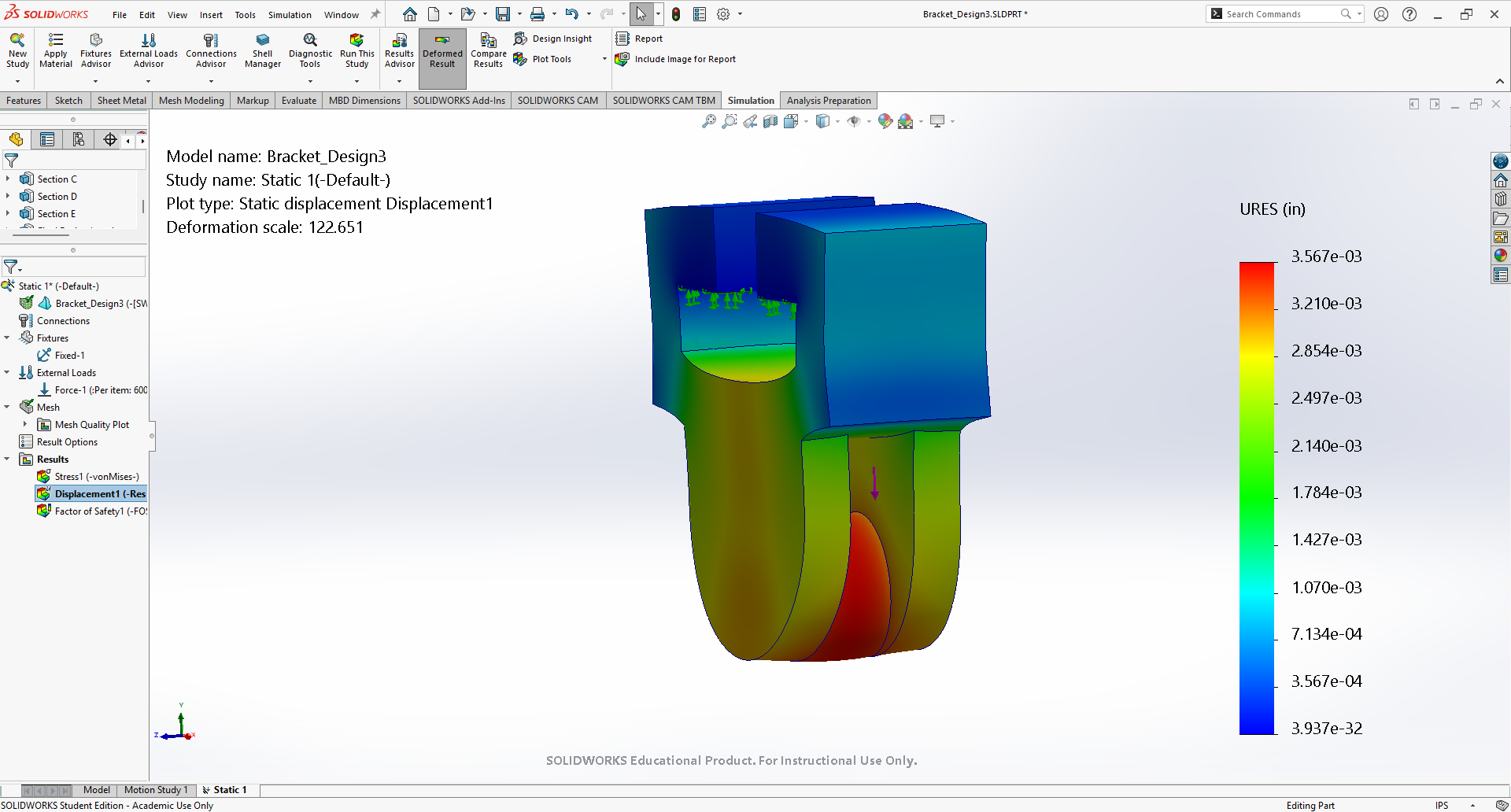Screen dimensions: 1511x812
Task: Open View Orientation dropdown arrow
Action: tap(807, 121)
